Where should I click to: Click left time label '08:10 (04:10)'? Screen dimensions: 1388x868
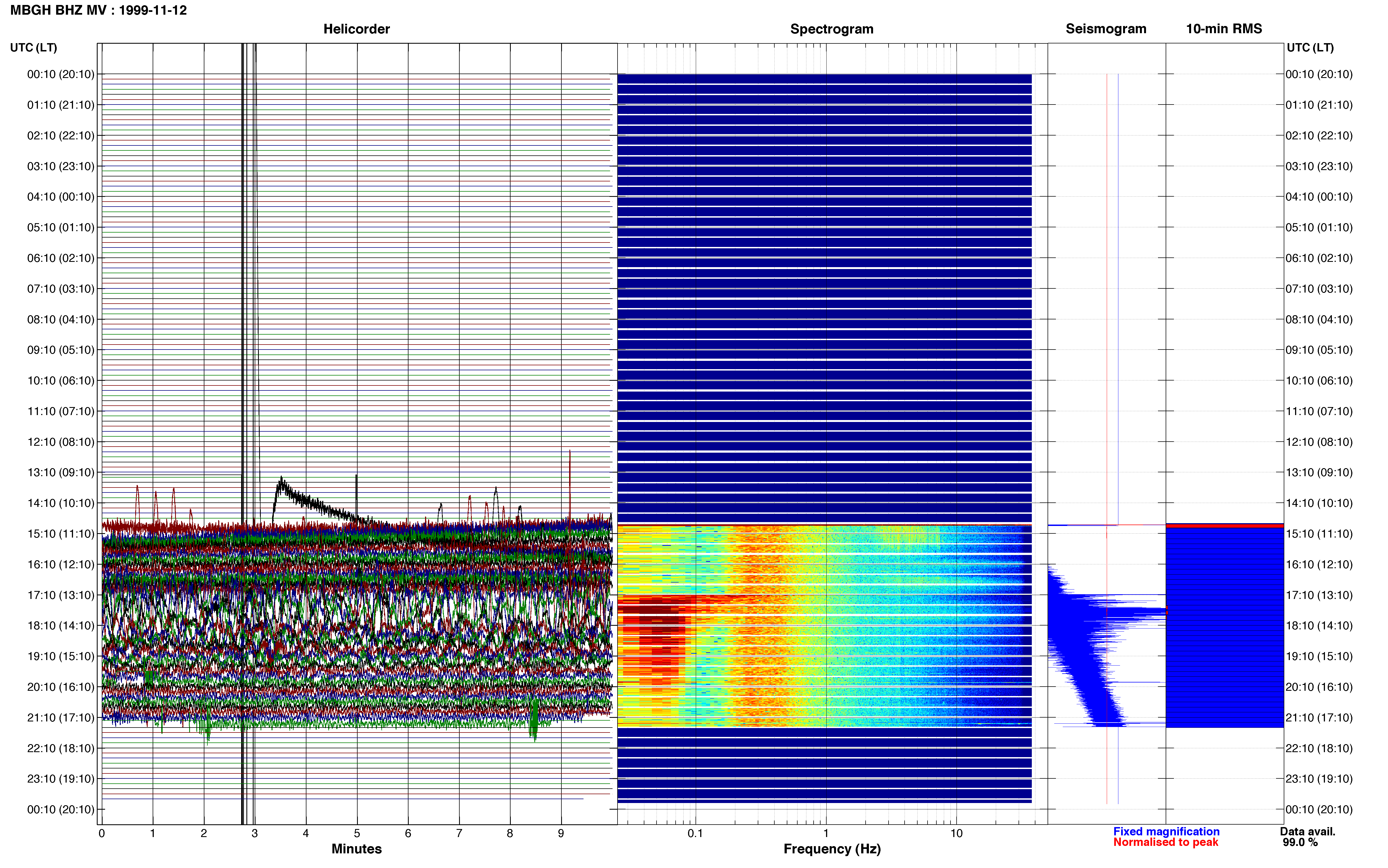click(x=61, y=319)
